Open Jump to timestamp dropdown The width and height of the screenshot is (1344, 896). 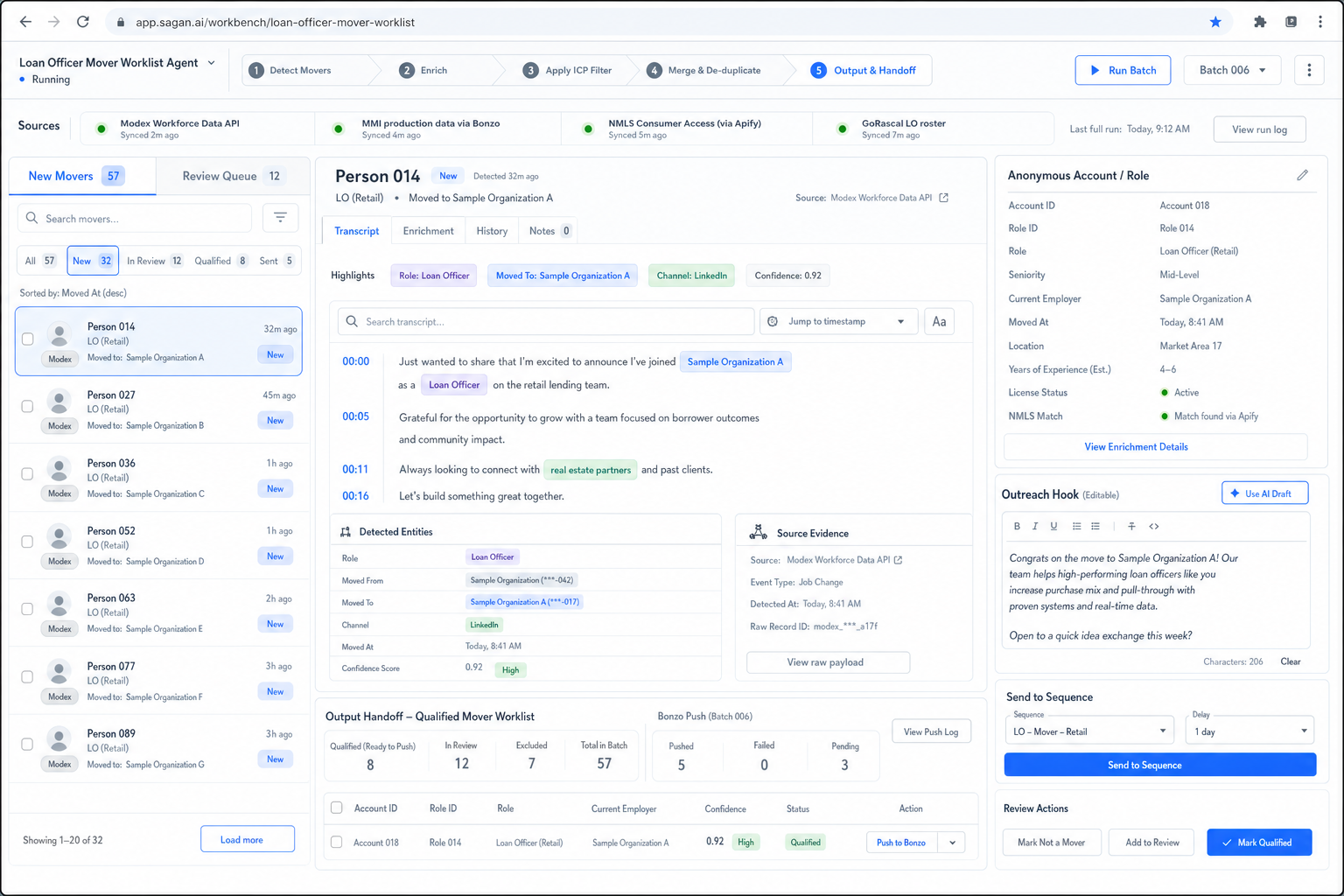click(x=838, y=322)
